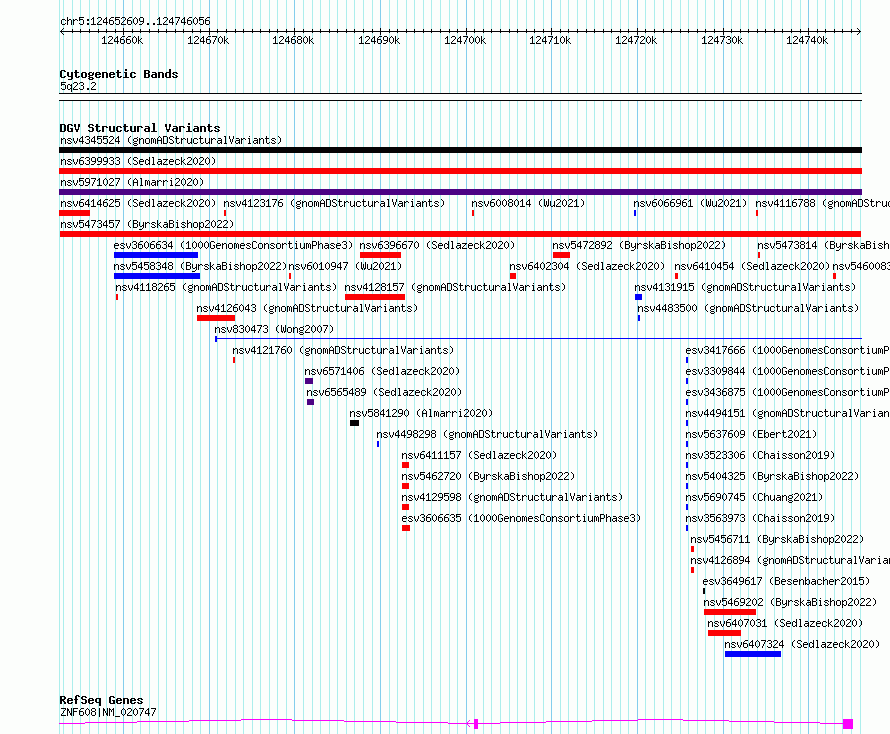This screenshot has height=734, width=890.
Task: Click the nsv6402304 (Sedlazeck2020) label
Action: click(587, 266)
